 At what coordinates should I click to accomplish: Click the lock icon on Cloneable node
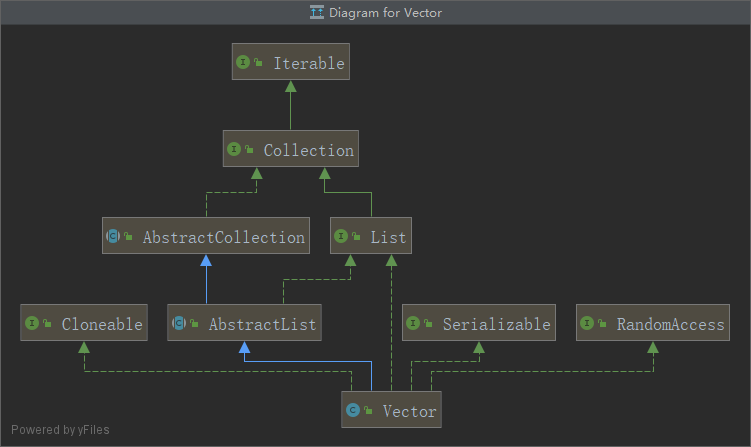[47, 323]
